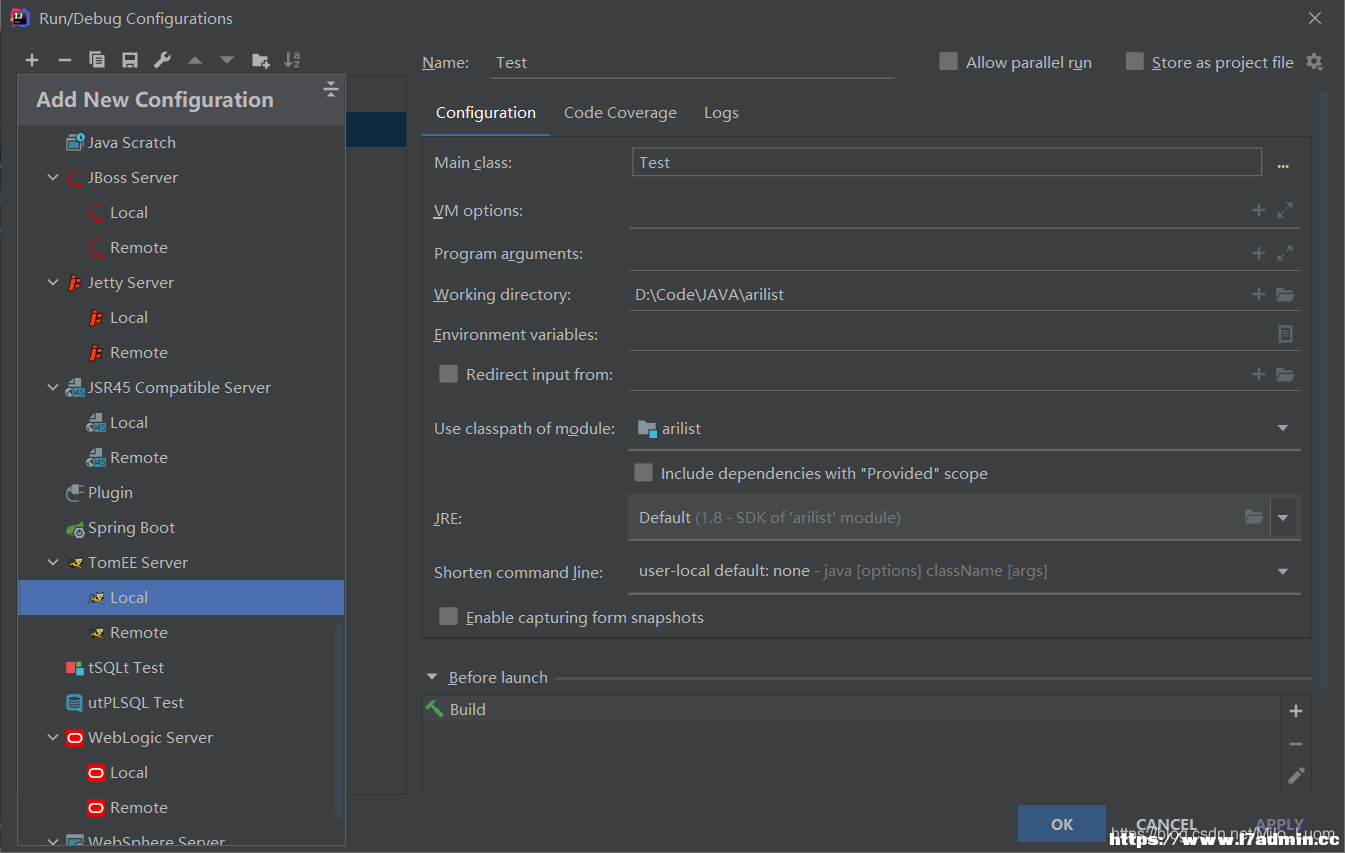
Task: Click the plus icon in Redirect input field
Action: [1259, 374]
